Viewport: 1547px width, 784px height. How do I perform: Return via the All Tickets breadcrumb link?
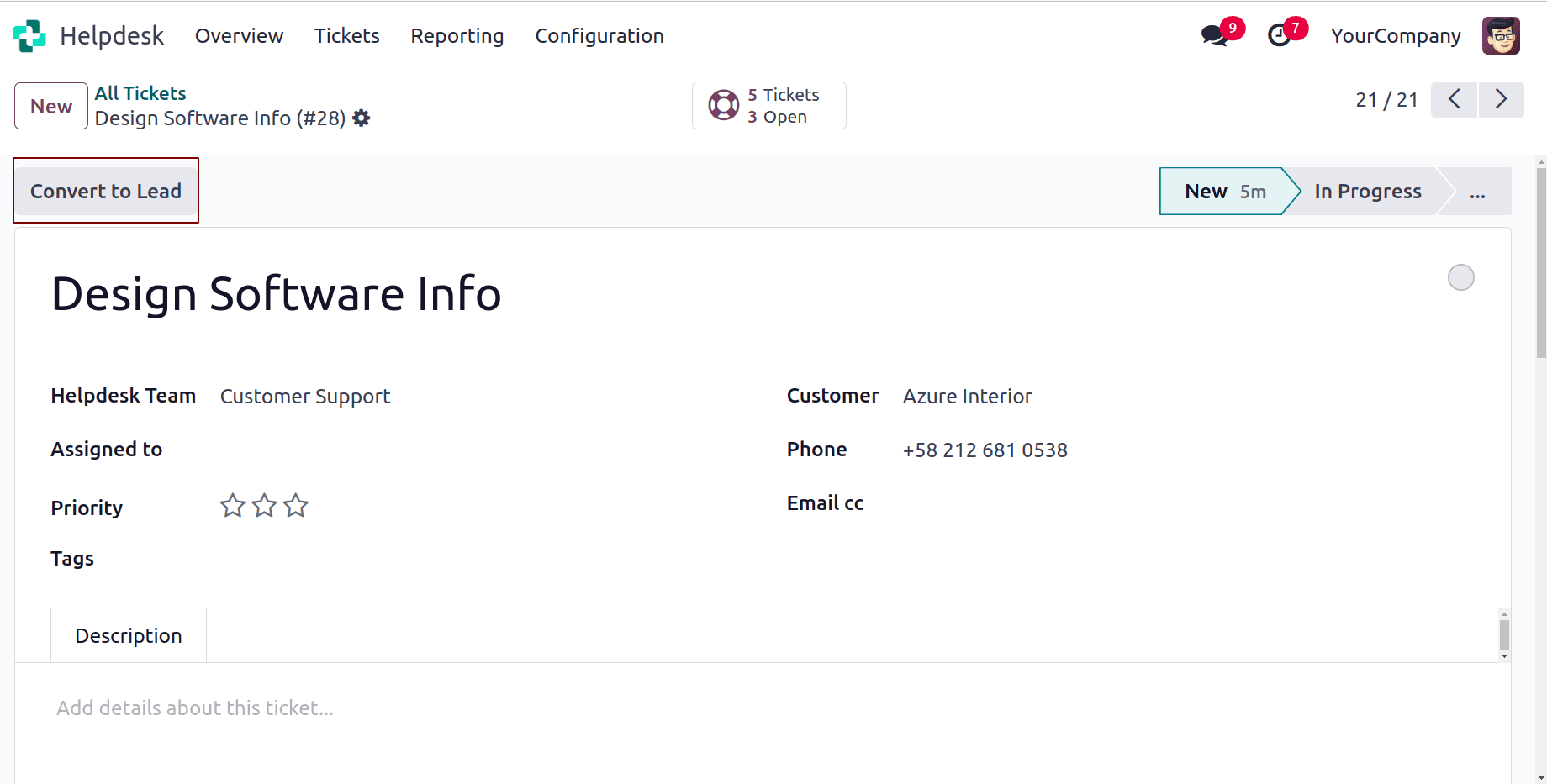pyautogui.click(x=140, y=92)
